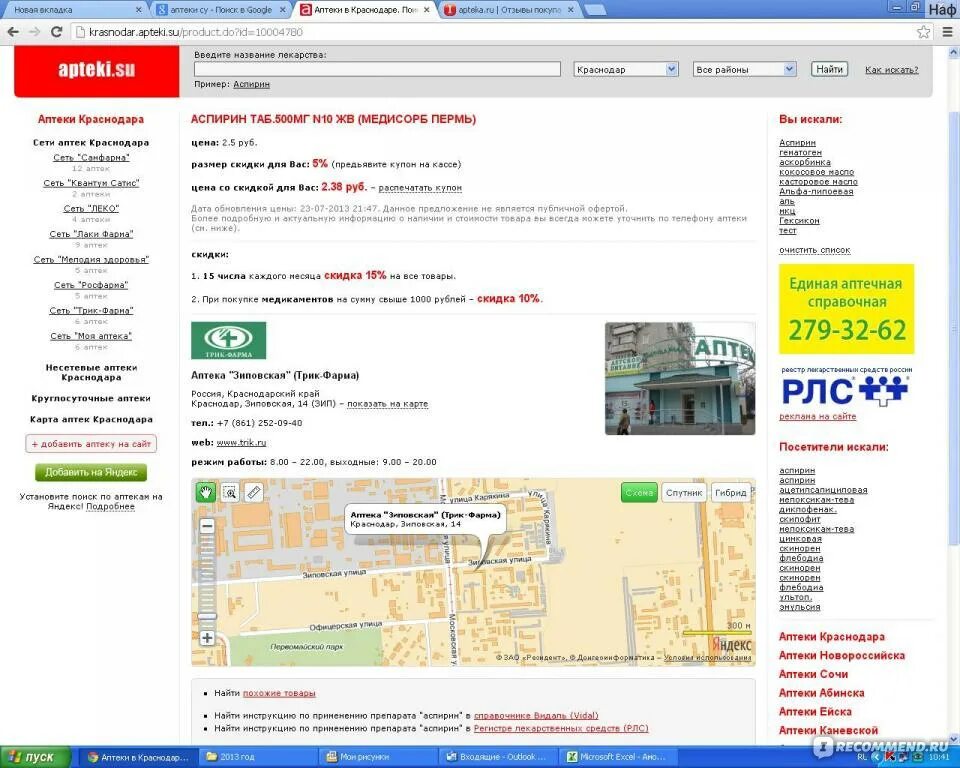Image resolution: width=960 pixels, height=768 pixels.
Task: Open справочнике Видаль (Vidal) link
Action: [536, 715]
